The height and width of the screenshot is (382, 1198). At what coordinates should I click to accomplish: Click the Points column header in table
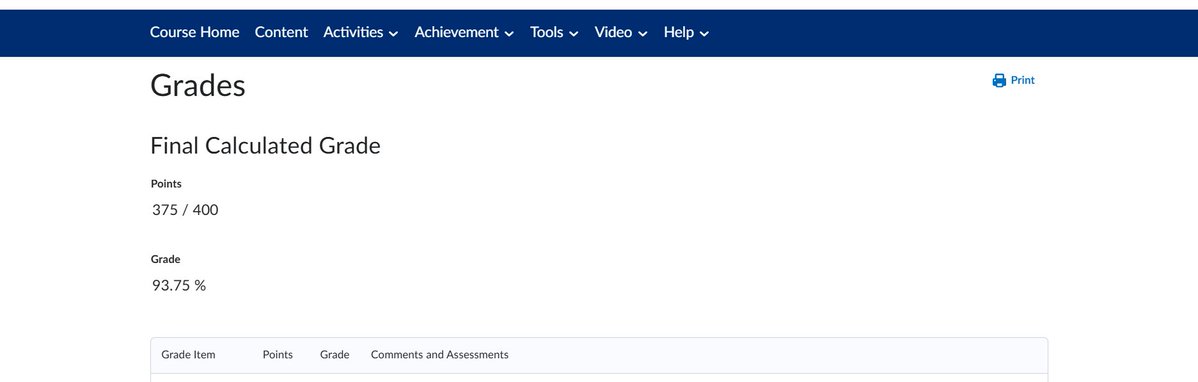pyautogui.click(x=277, y=354)
